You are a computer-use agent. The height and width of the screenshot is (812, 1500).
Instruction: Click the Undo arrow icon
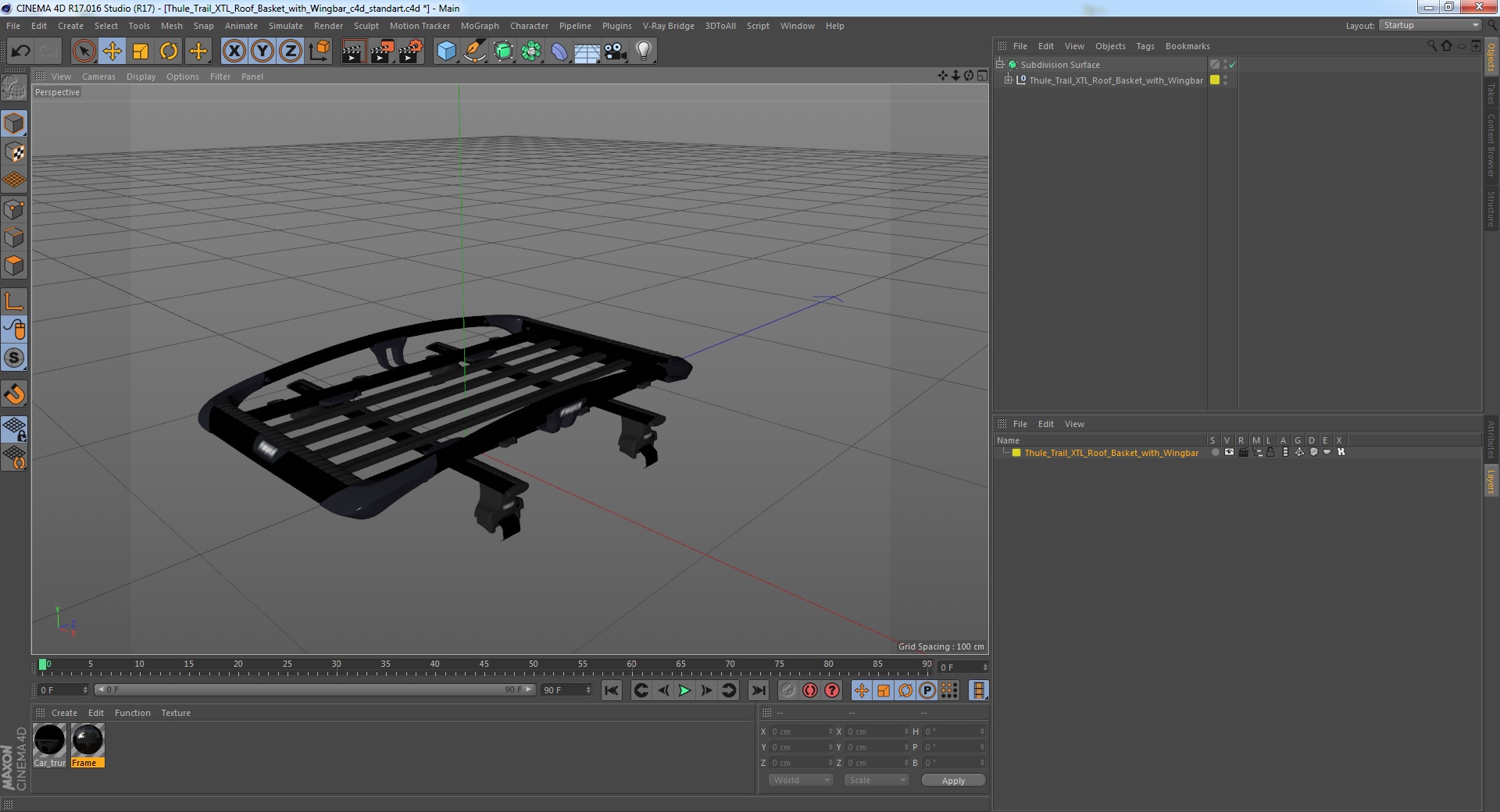[x=20, y=52]
